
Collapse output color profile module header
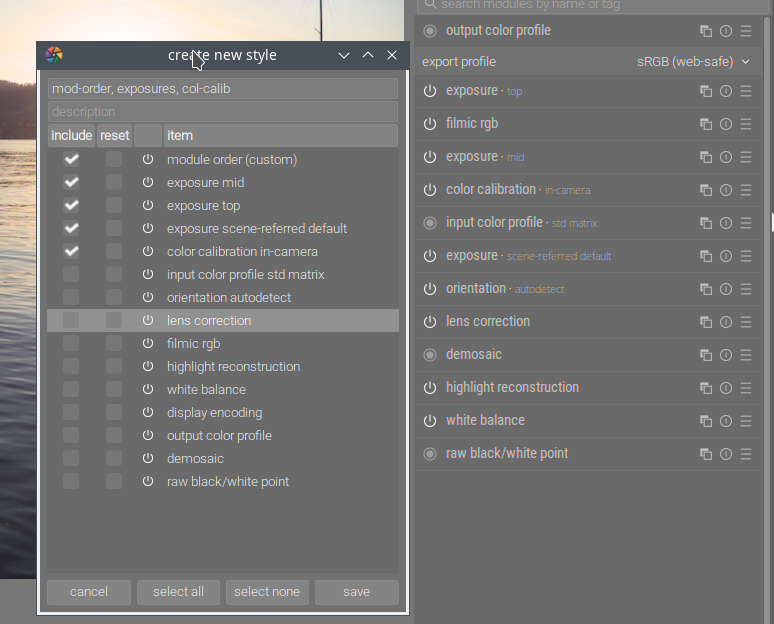tap(498, 31)
